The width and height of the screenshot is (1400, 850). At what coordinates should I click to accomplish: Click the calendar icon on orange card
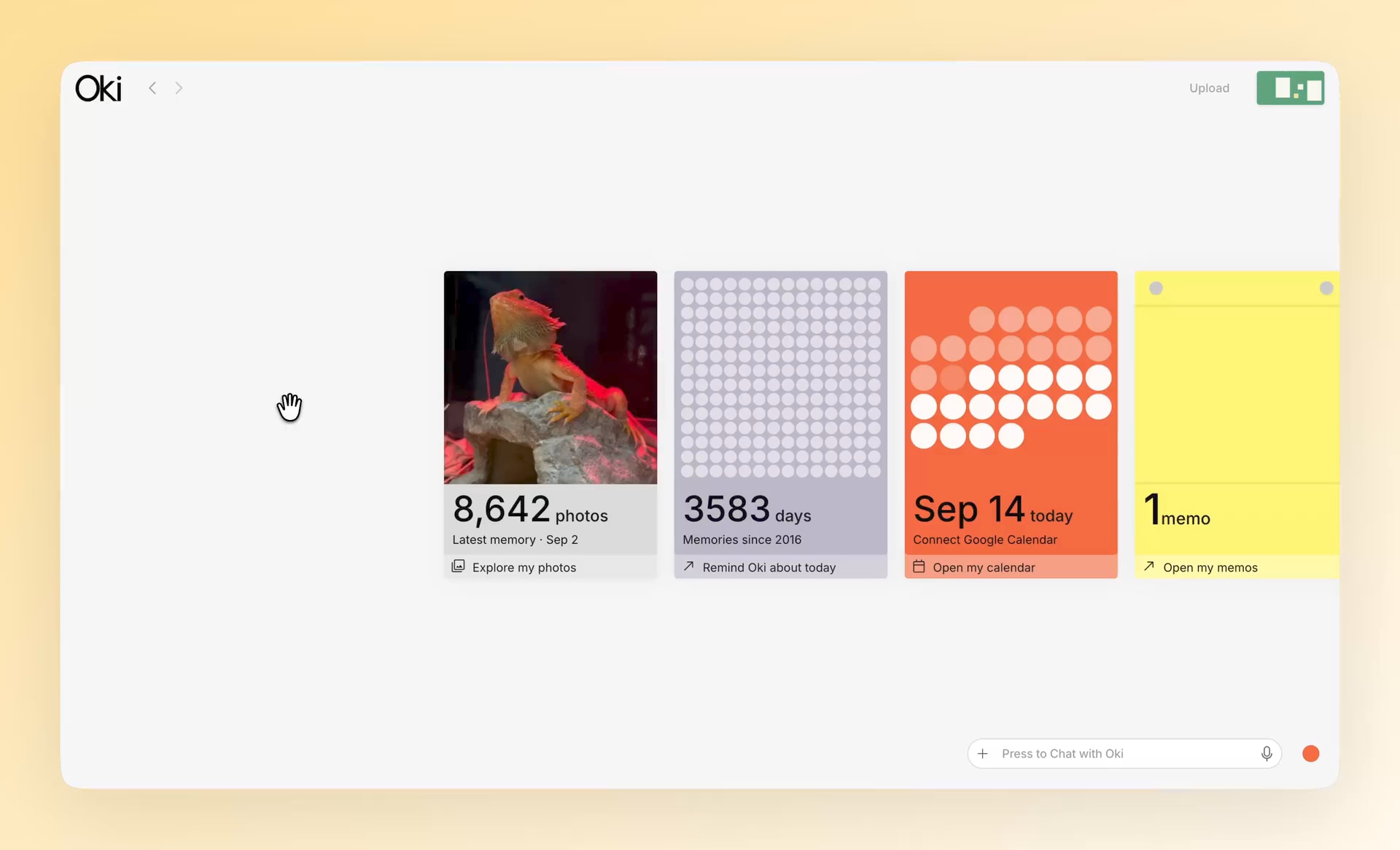919,566
